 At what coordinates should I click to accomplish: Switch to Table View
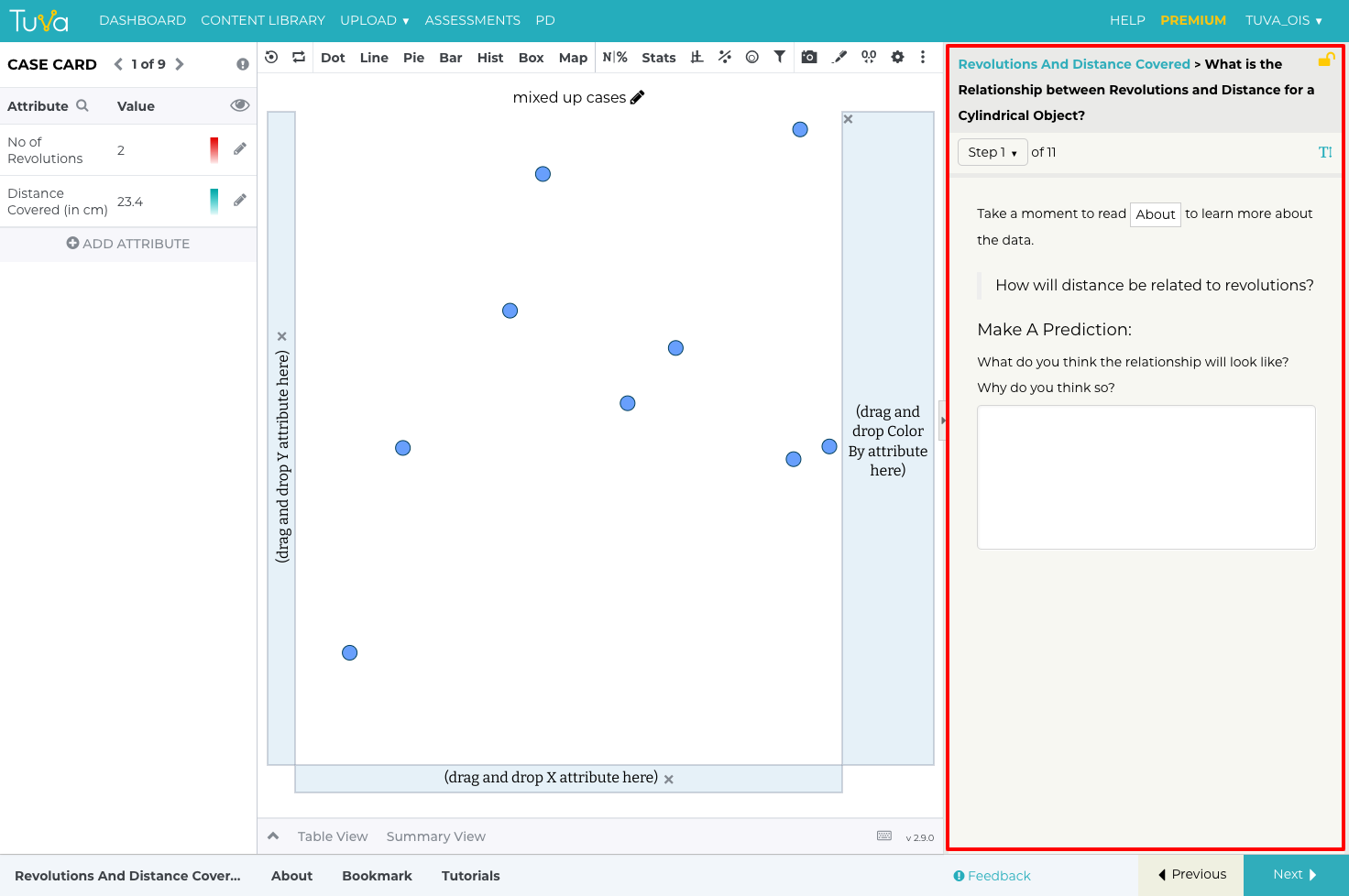click(x=333, y=836)
